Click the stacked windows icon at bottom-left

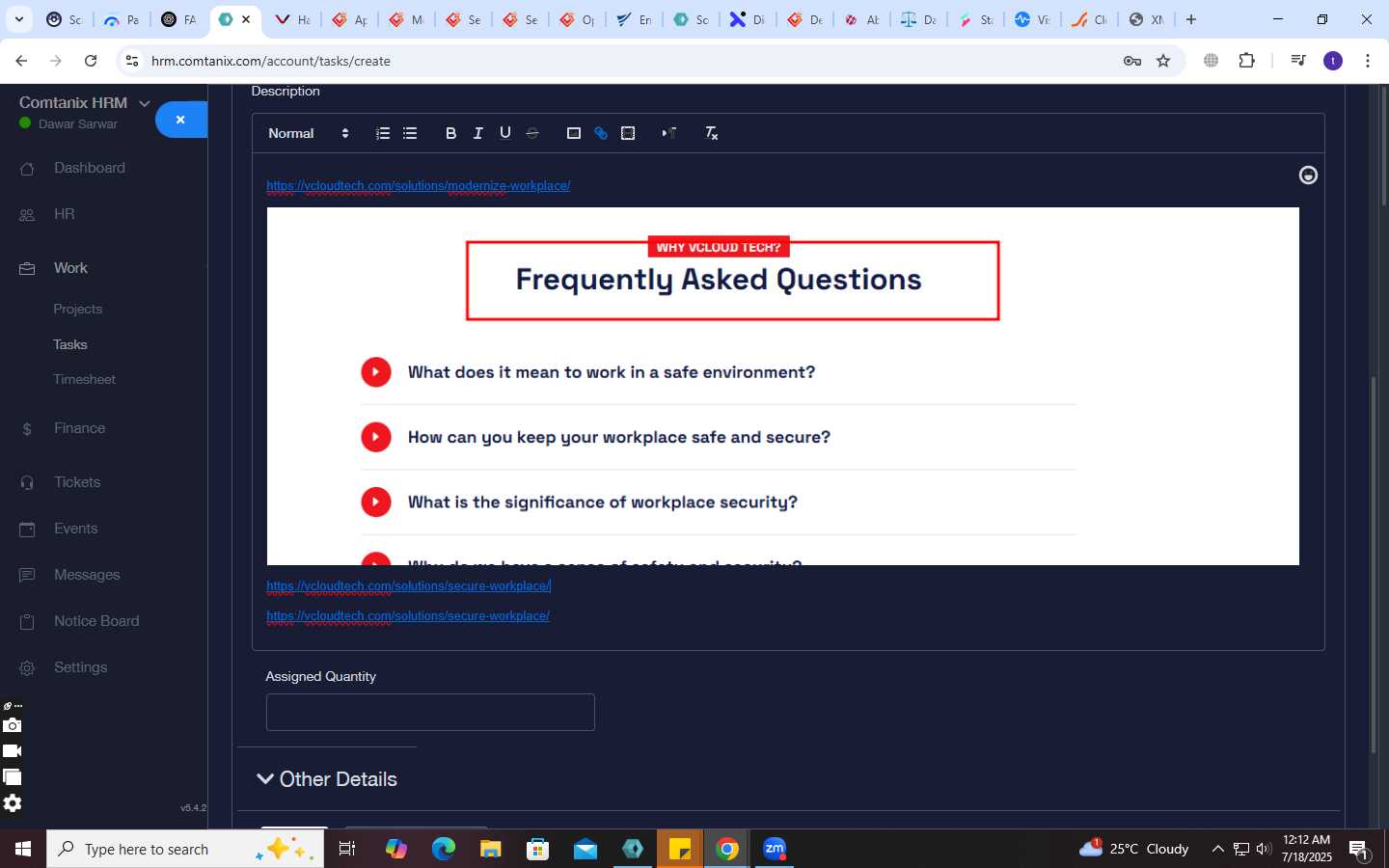[x=12, y=776]
